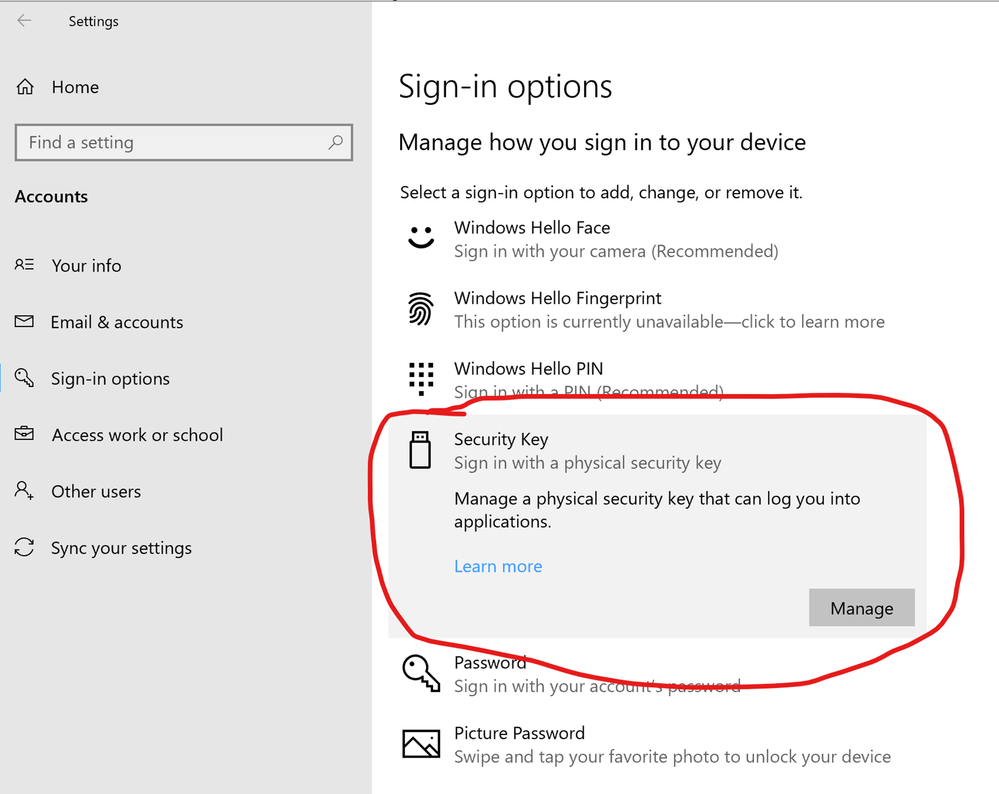
Task: Click the back arrow in Settings
Action: [24, 21]
